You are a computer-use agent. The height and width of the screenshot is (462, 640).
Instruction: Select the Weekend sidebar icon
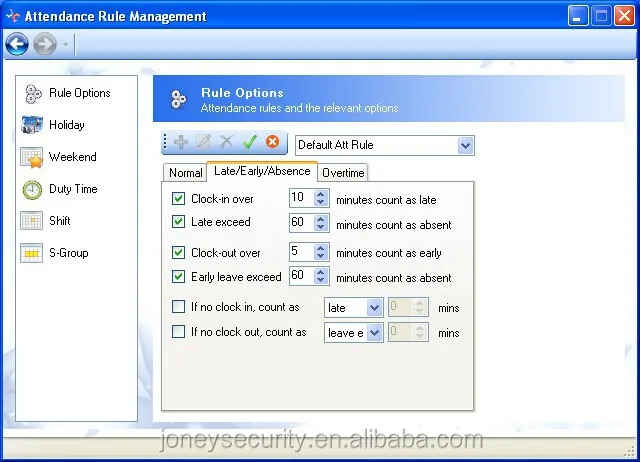[33, 157]
